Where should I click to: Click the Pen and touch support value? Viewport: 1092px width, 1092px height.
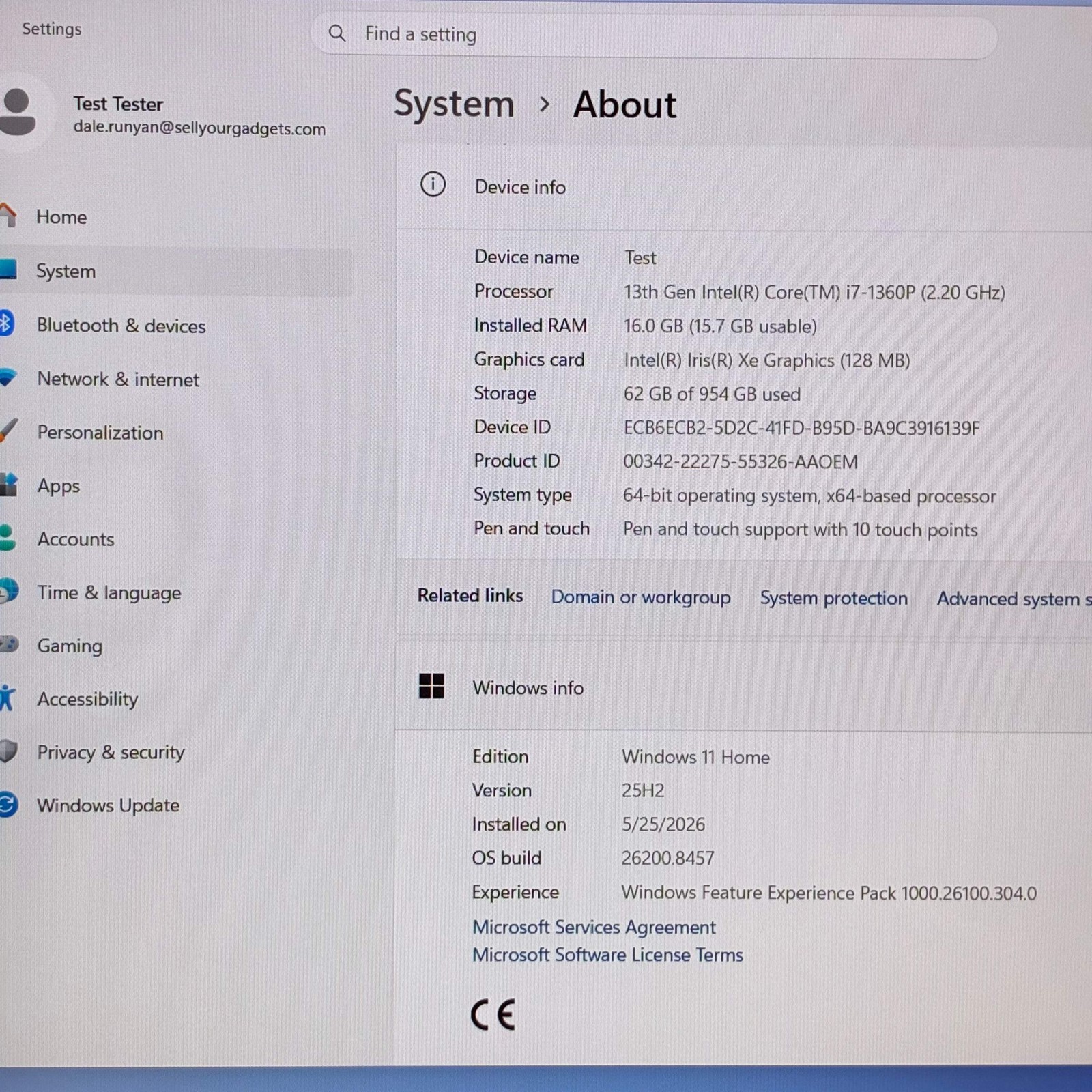(x=800, y=530)
